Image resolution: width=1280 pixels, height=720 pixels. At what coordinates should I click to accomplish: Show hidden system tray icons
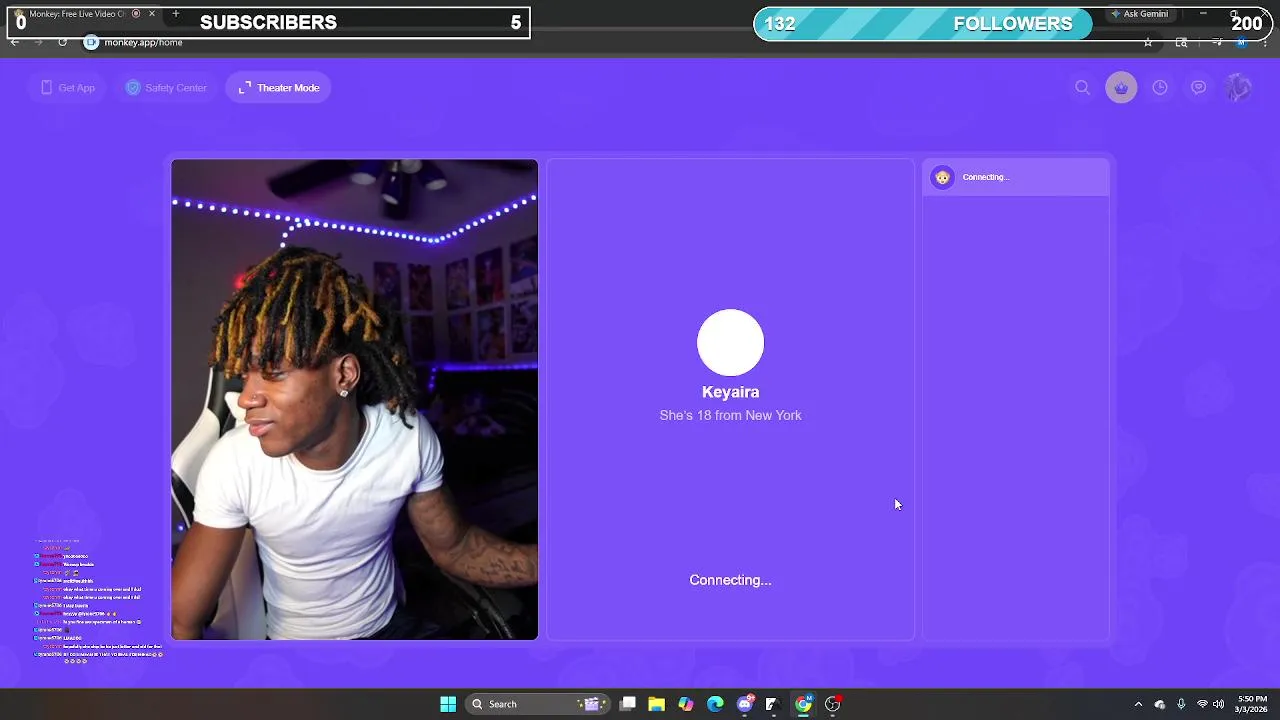(x=1138, y=704)
